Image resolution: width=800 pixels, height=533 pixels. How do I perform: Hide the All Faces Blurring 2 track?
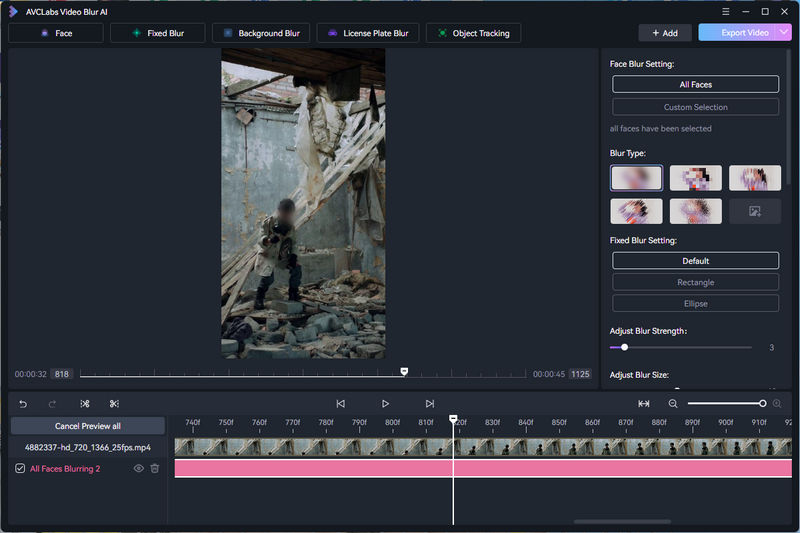click(x=139, y=468)
